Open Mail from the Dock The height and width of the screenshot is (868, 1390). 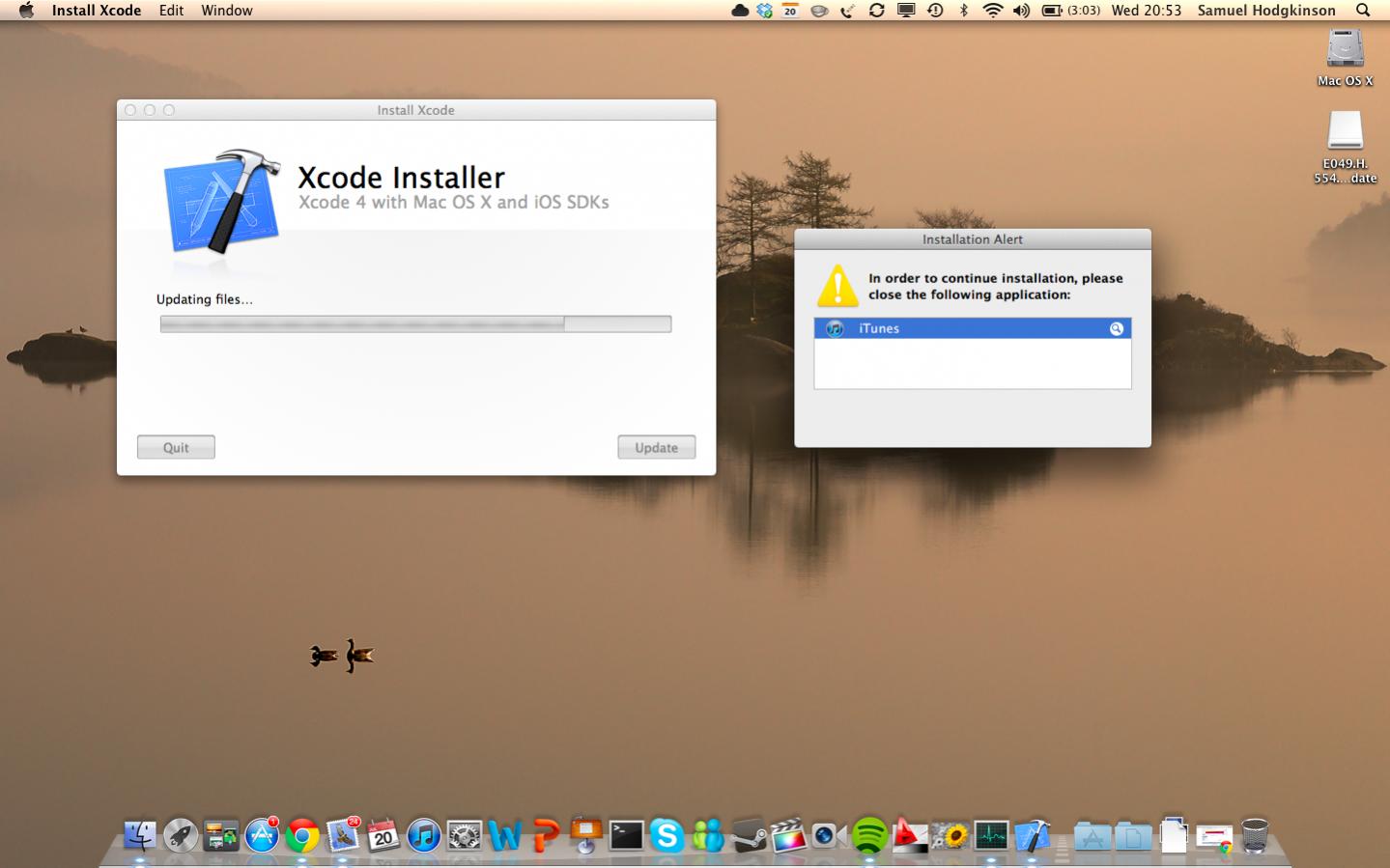[343, 835]
